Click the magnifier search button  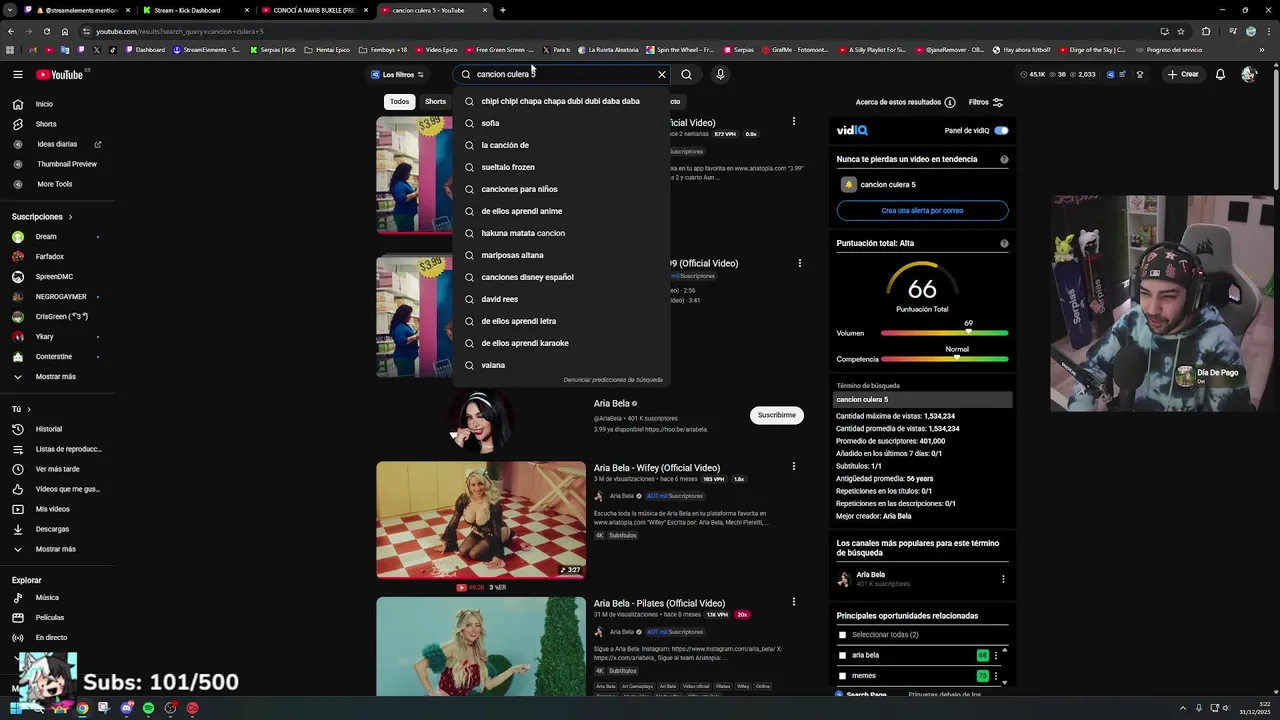point(686,74)
